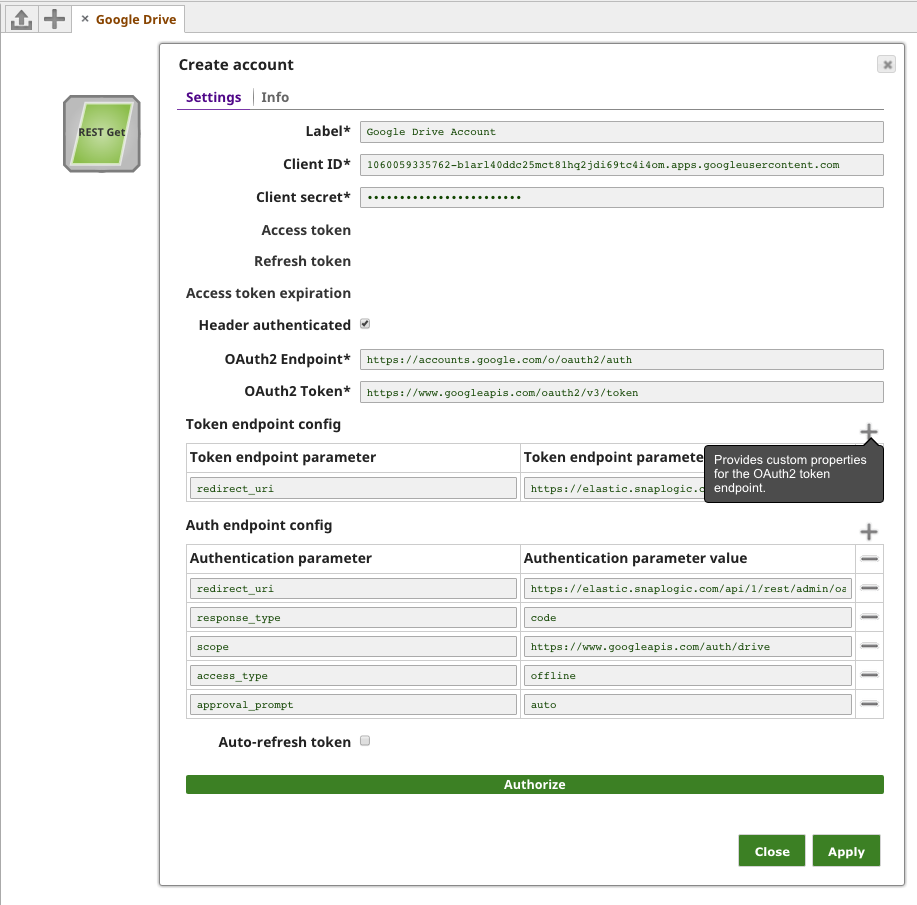Click the OAuth2 Token URL field
The image size is (917, 905).
coord(621,392)
